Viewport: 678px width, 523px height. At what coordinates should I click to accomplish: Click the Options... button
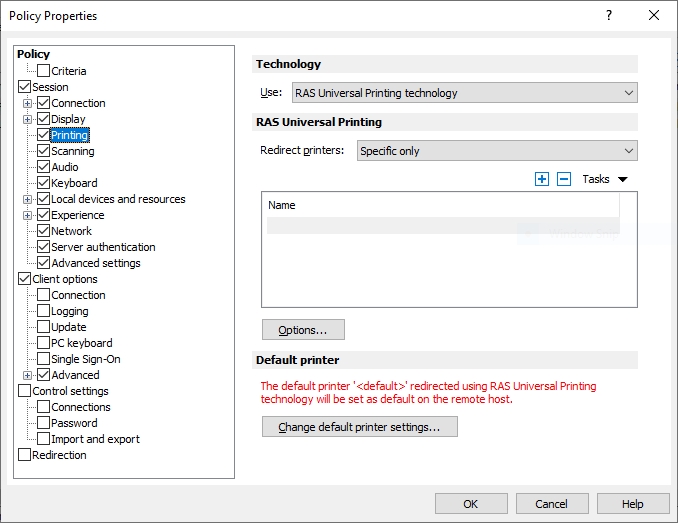point(303,330)
